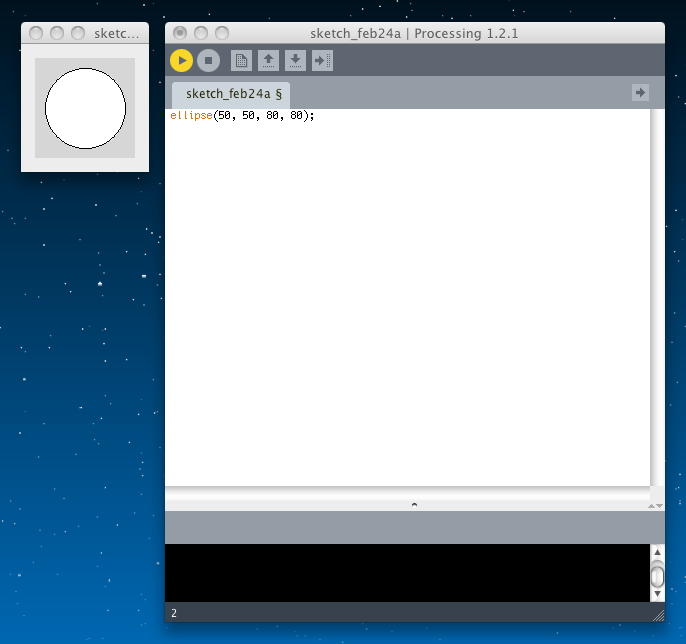Click the editor's small split-pane arrows
This screenshot has height=644, width=686.
point(655,506)
